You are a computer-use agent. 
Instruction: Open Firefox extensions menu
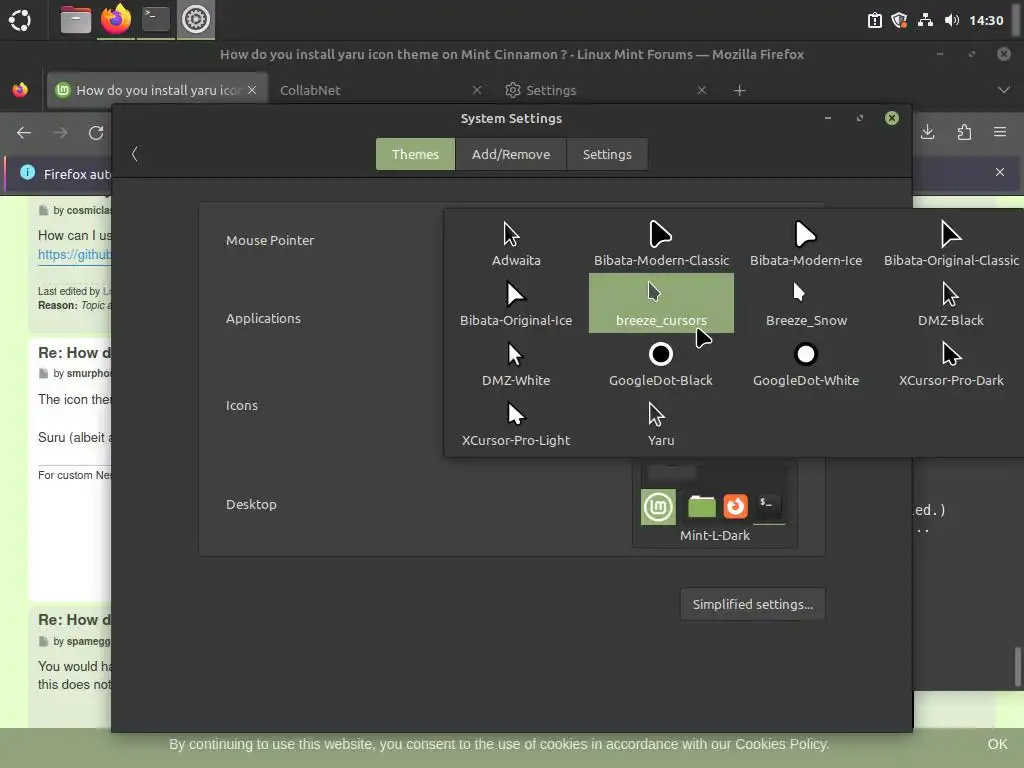pos(964,133)
